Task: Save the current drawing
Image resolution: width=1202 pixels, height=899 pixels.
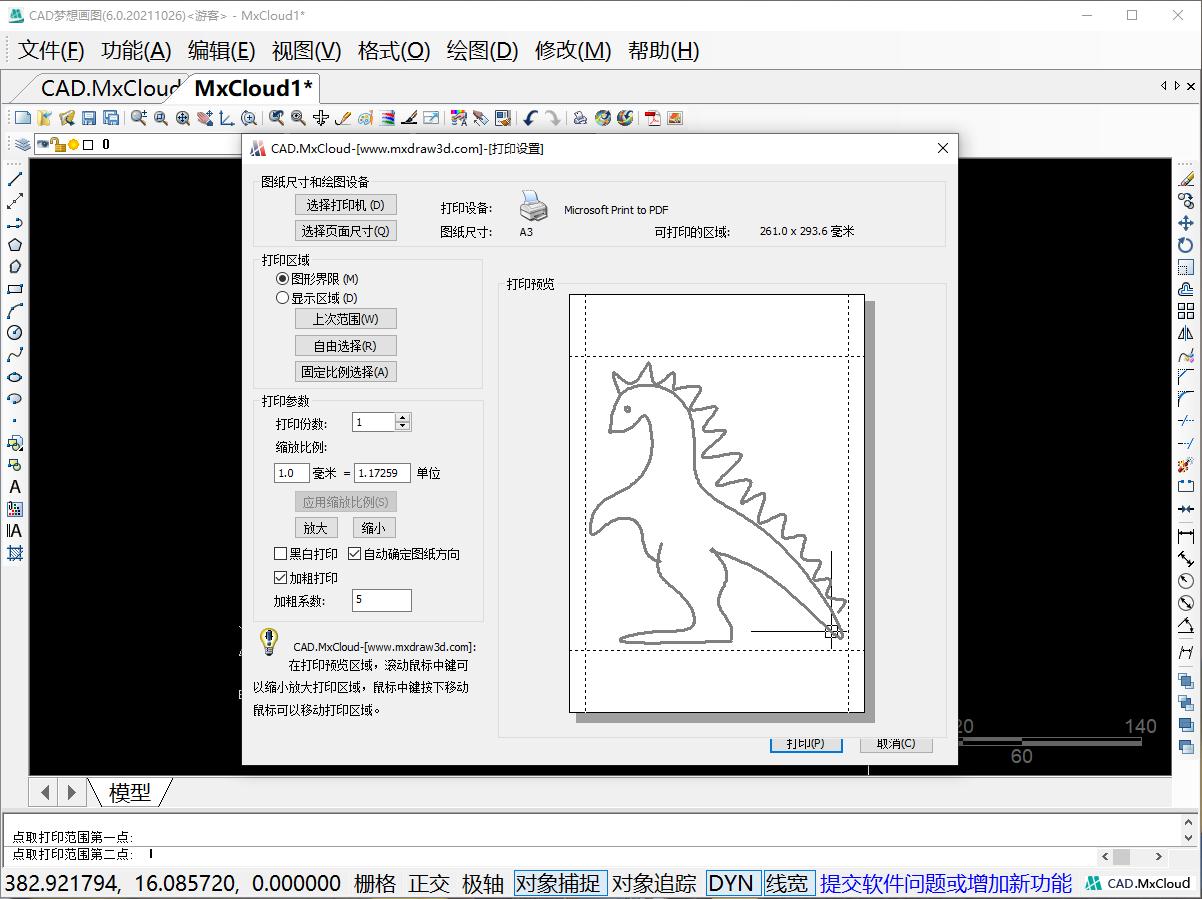Action: pos(90,118)
